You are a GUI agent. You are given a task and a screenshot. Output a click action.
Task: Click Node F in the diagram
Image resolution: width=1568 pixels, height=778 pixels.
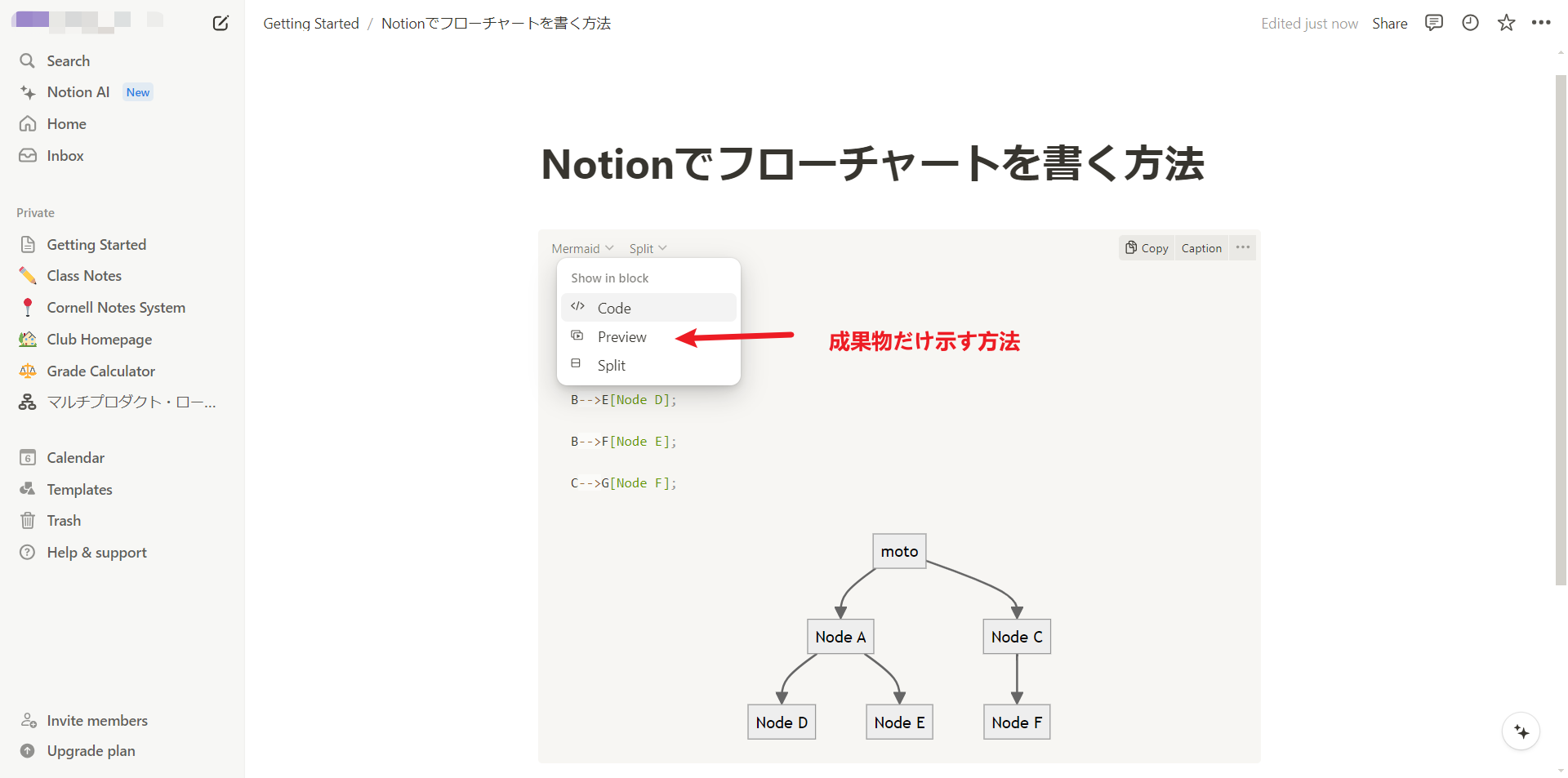point(1017,722)
